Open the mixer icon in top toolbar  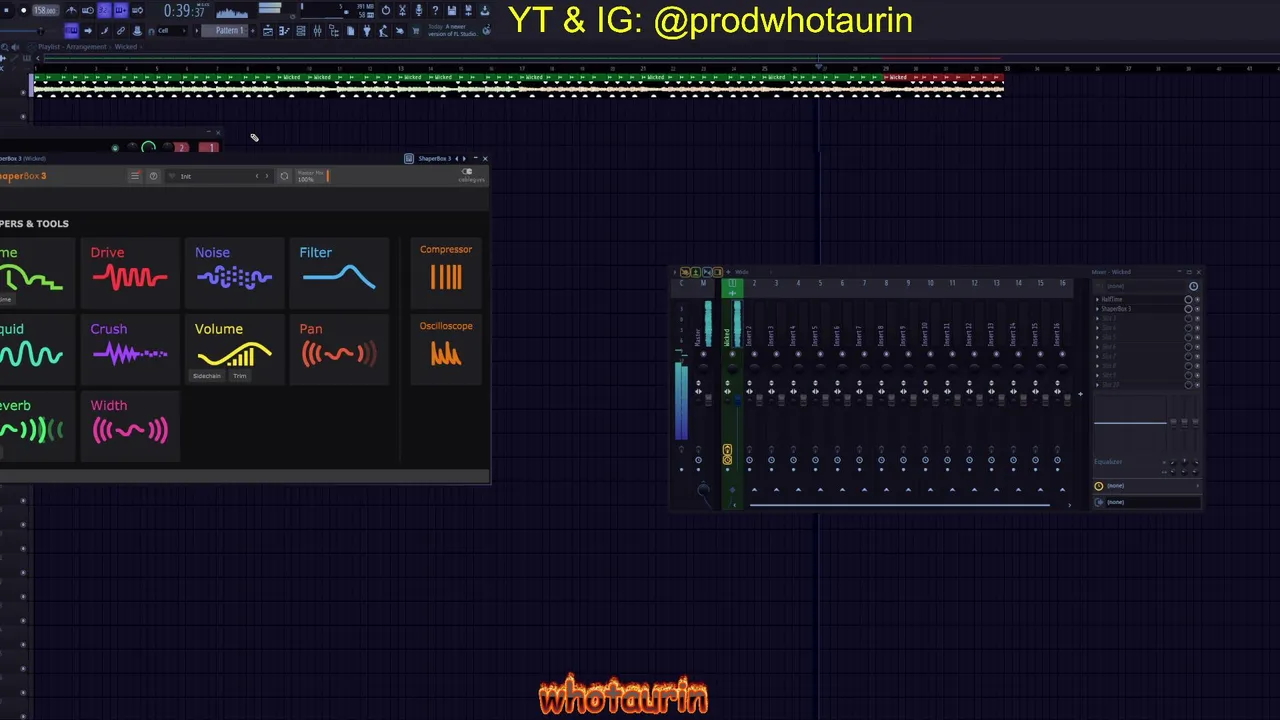click(x=317, y=31)
